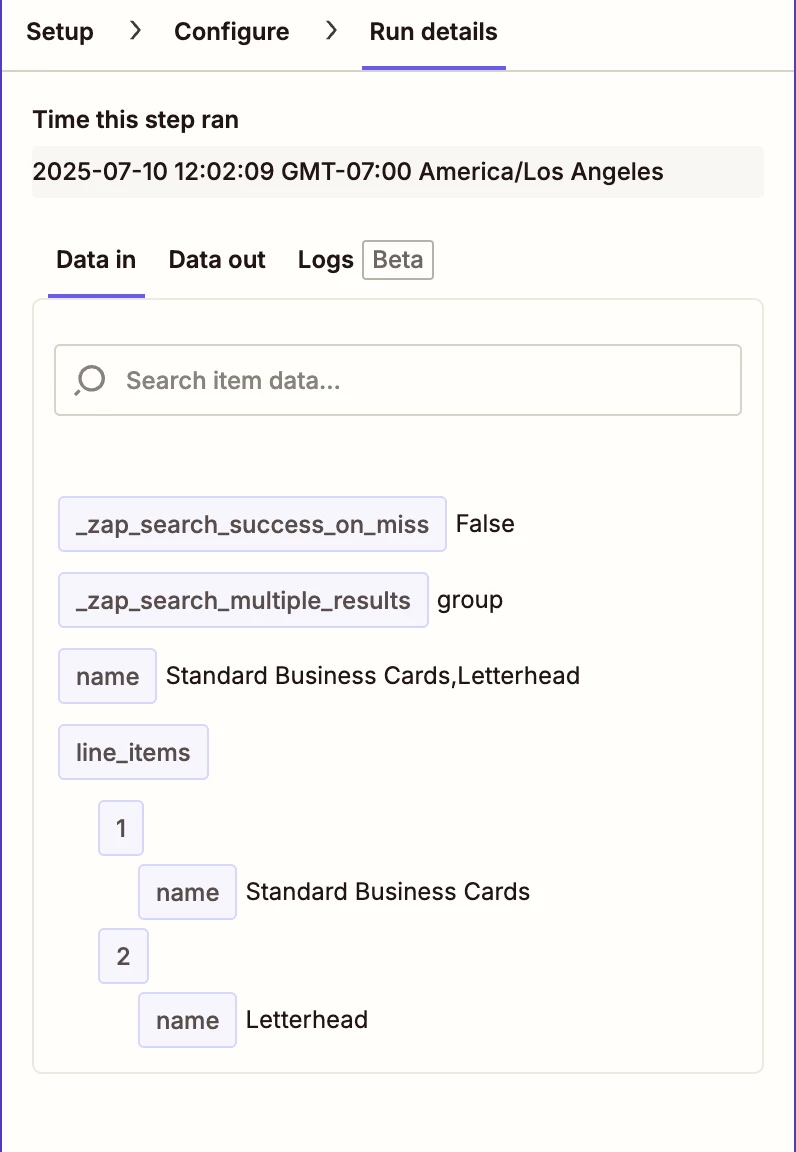Switch to the Data in tab
Viewport: 796px width, 1152px height.
click(96, 260)
